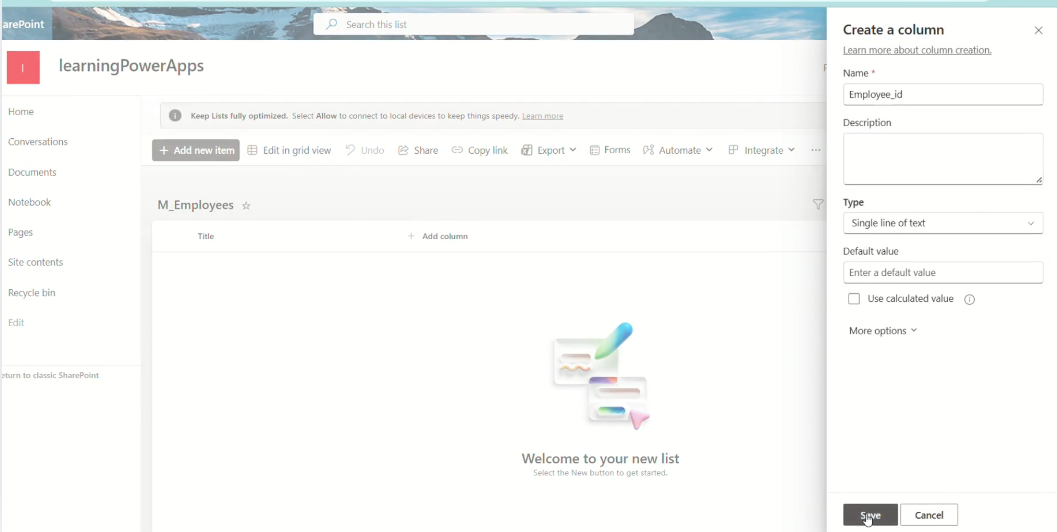Click the search magnifier icon

[x=331, y=24]
